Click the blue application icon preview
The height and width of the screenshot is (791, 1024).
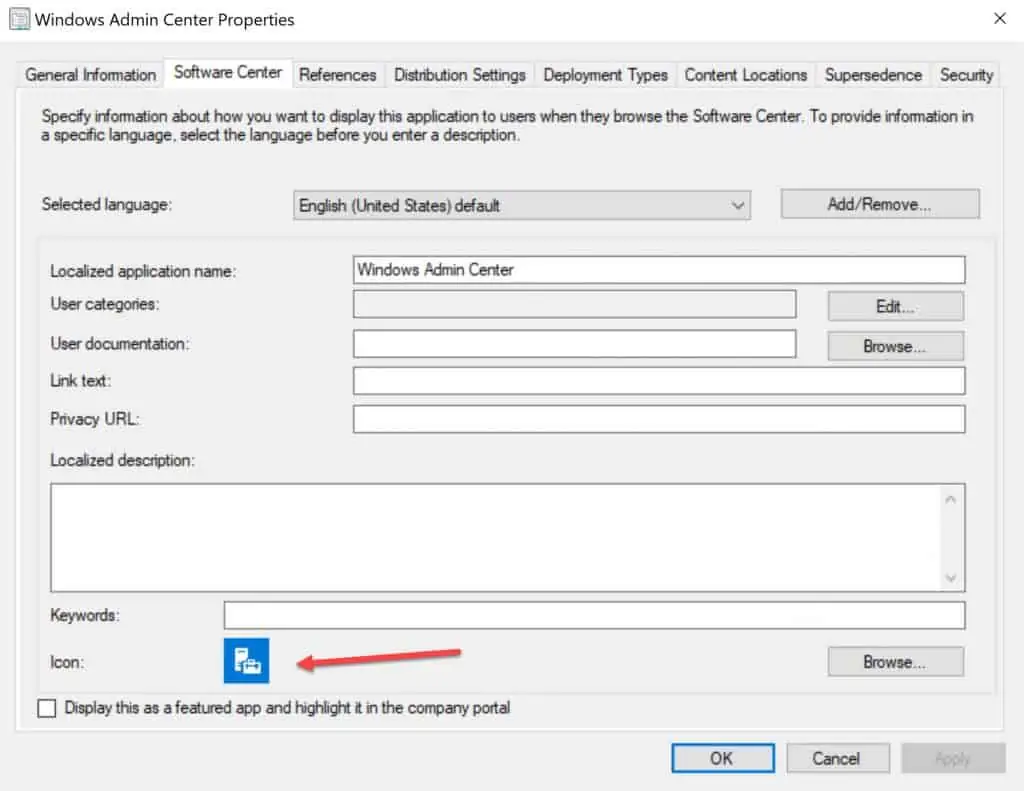coord(246,660)
